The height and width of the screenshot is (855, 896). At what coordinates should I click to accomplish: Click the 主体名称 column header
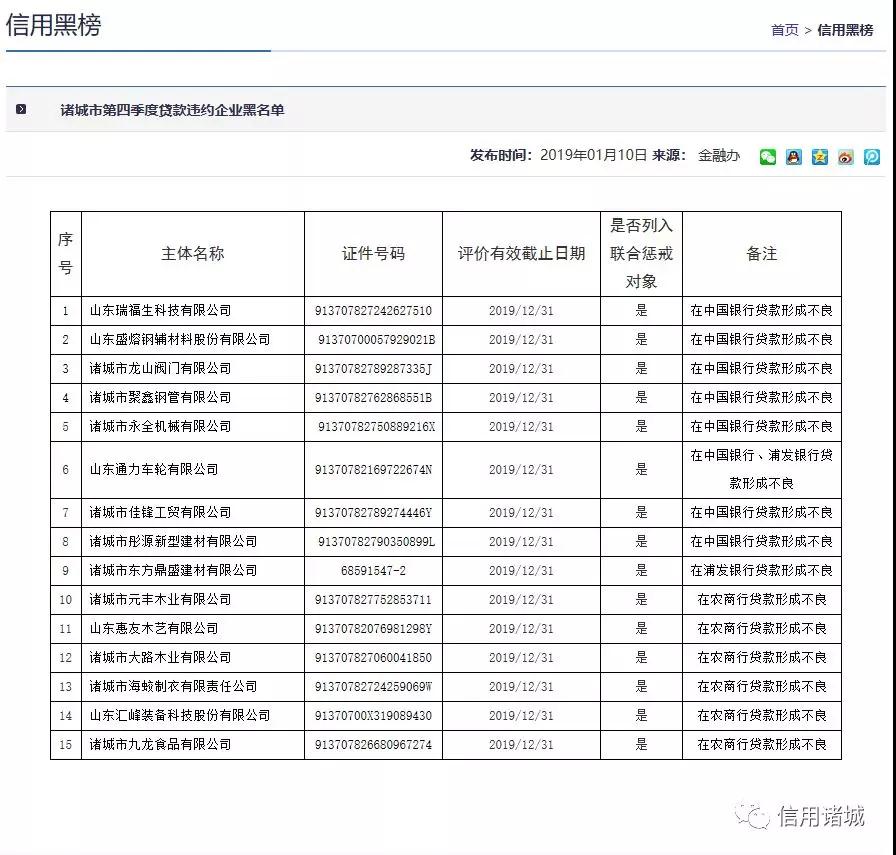[192, 253]
